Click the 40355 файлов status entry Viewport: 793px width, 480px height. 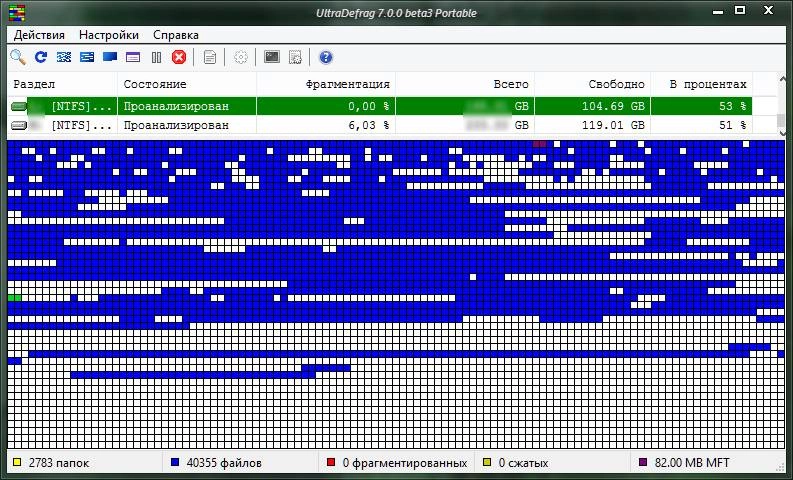point(224,463)
